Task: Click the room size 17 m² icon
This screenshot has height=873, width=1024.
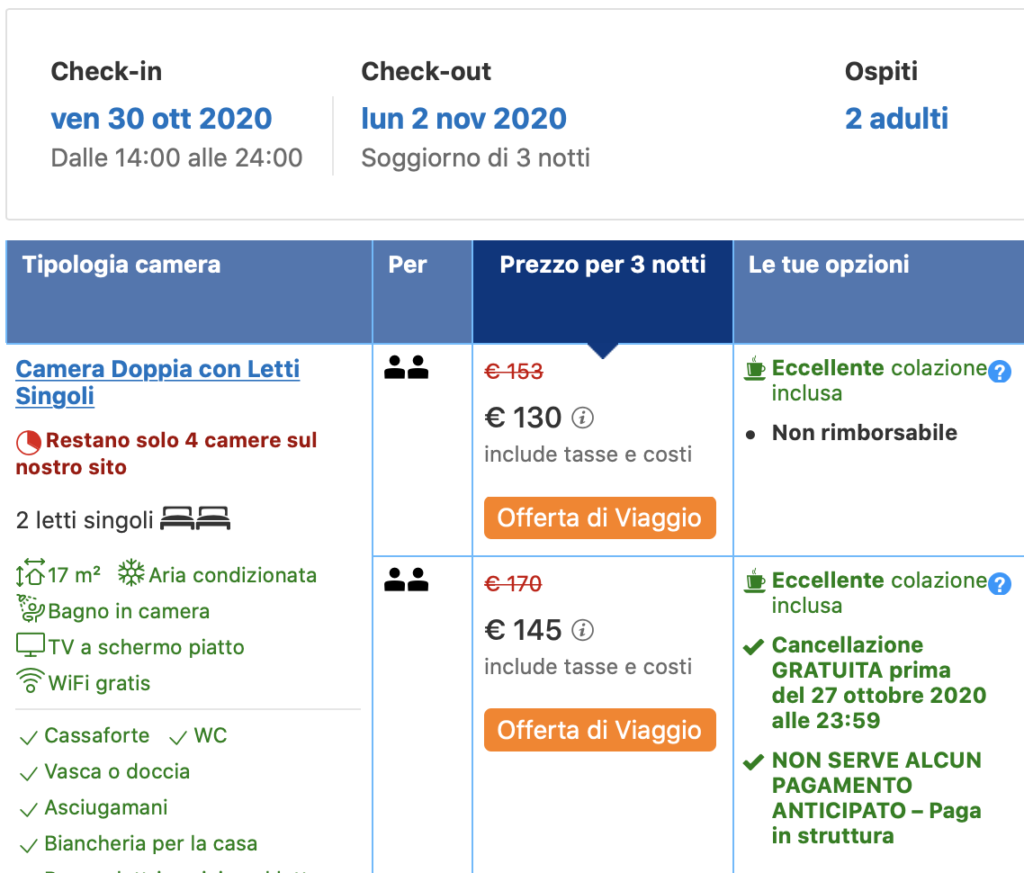Action: coord(31,573)
